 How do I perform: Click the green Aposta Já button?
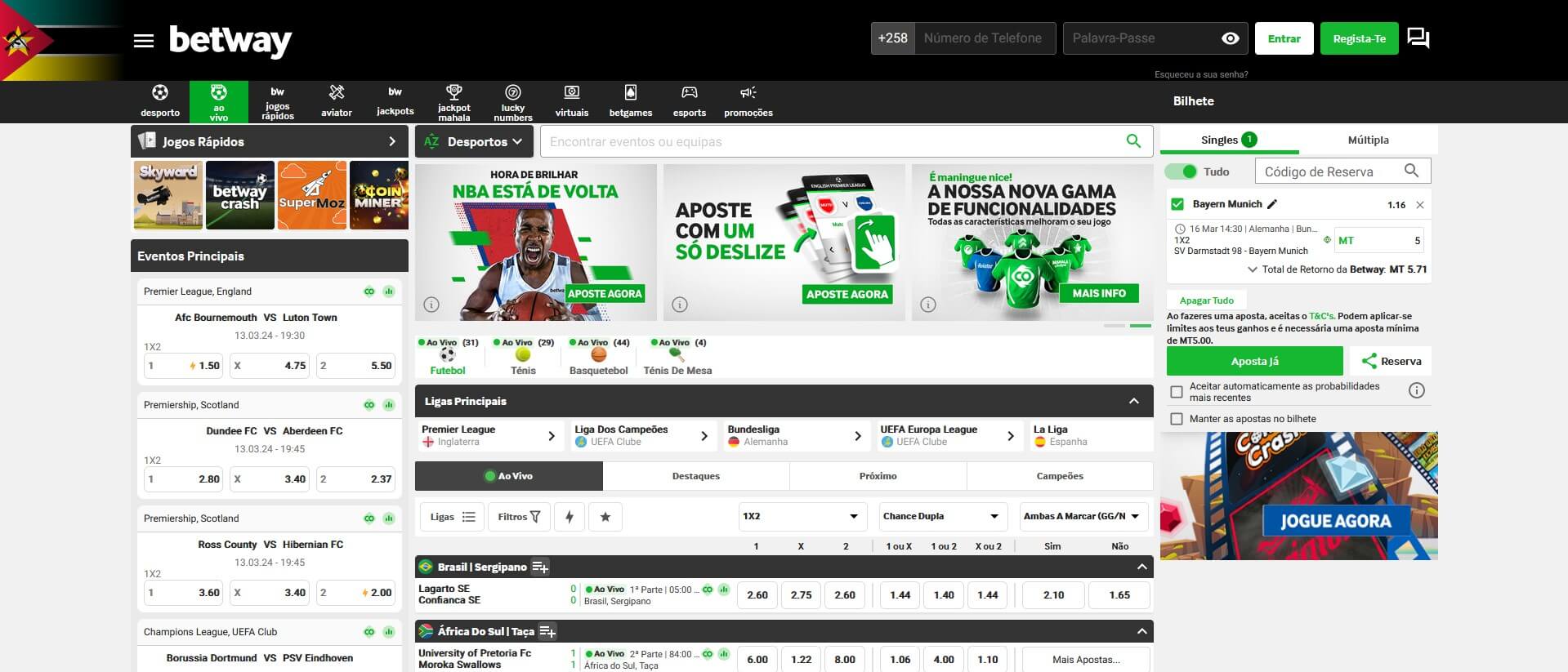click(1254, 361)
